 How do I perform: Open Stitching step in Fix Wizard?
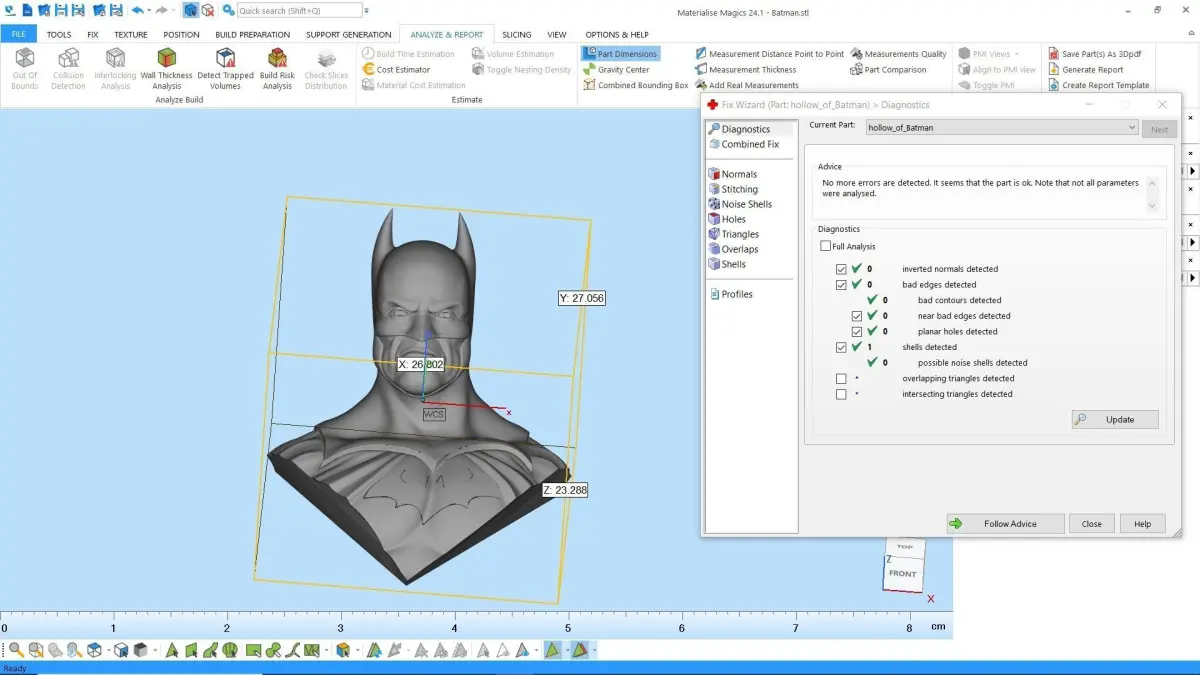[732, 189]
